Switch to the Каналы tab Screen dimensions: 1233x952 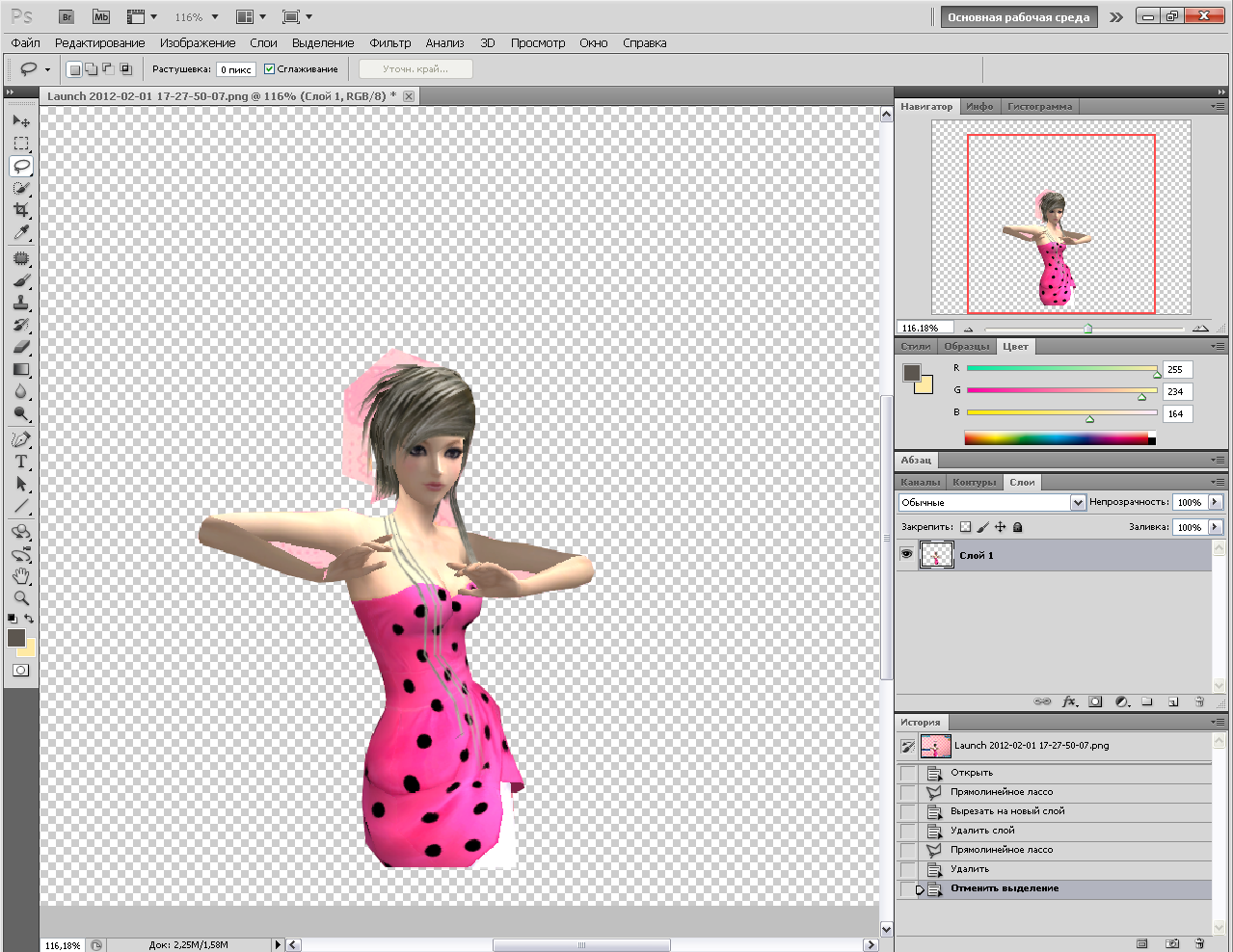(x=920, y=483)
